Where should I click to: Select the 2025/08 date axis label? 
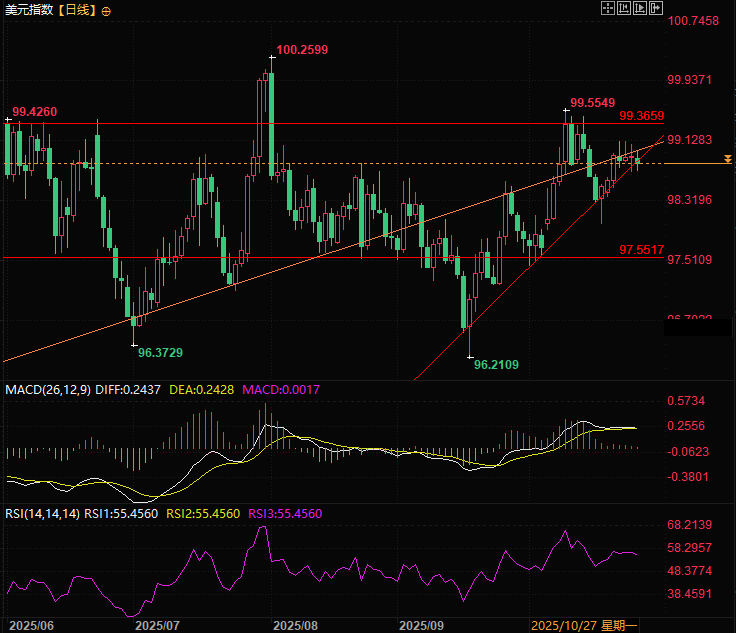tap(294, 625)
